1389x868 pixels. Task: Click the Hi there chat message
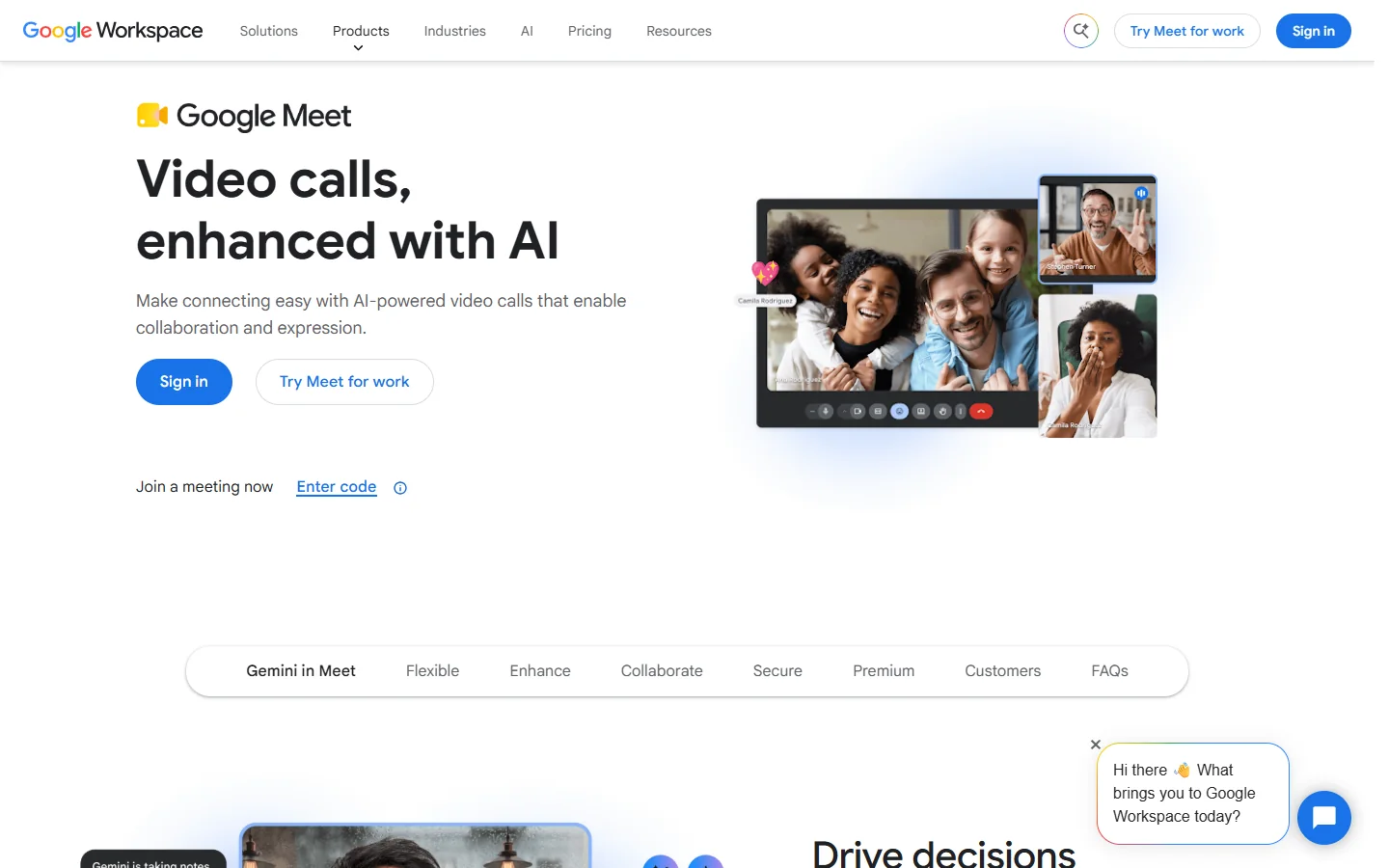pyautogui.click(x=1193, y=794)
